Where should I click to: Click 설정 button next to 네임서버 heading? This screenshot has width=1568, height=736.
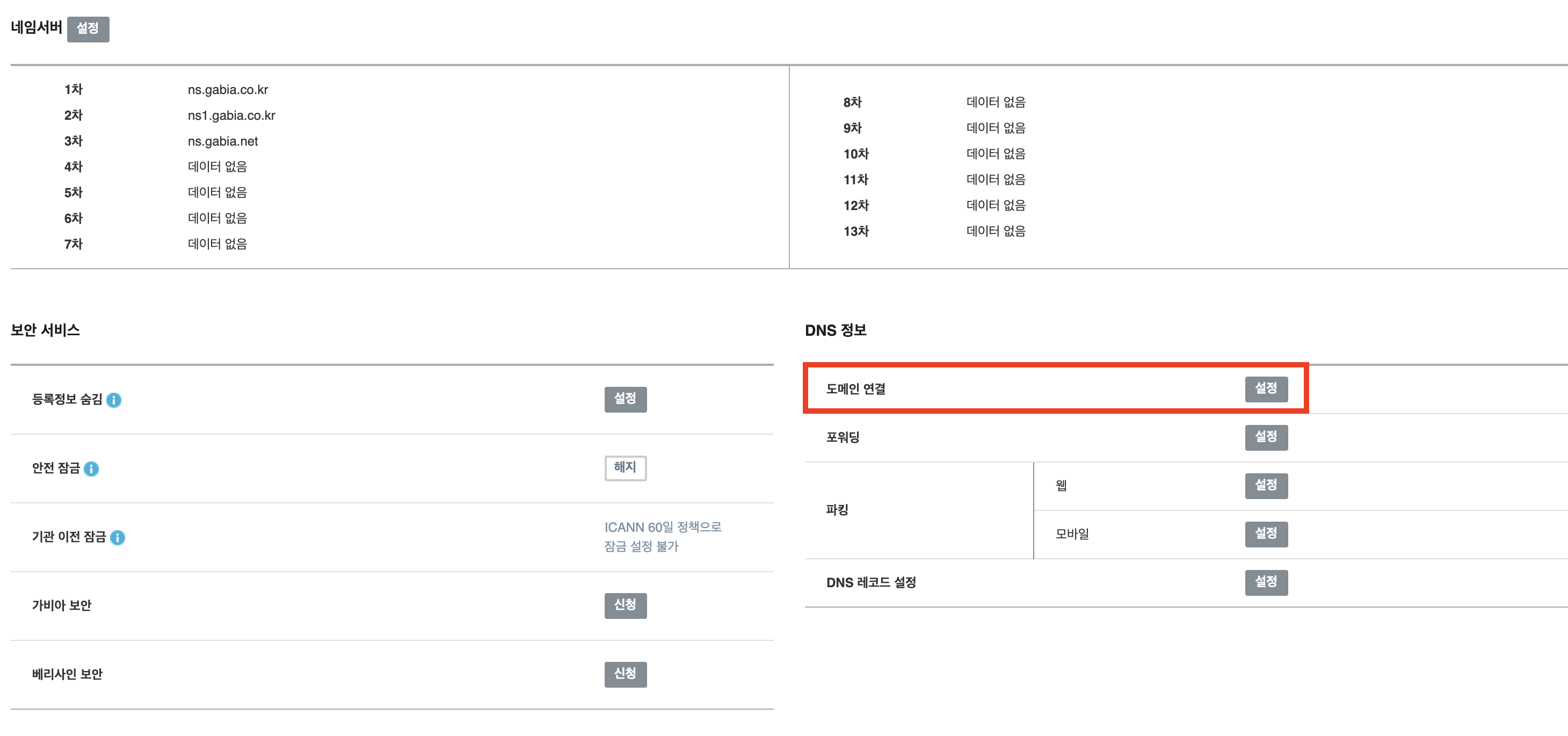pos(88,28)
